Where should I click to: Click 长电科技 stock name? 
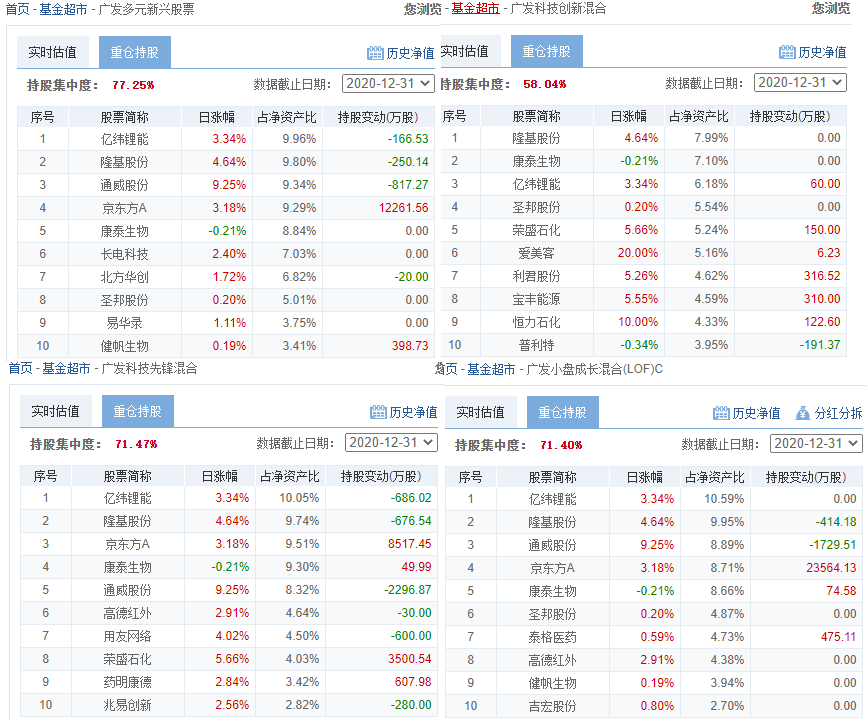point(124,254)
